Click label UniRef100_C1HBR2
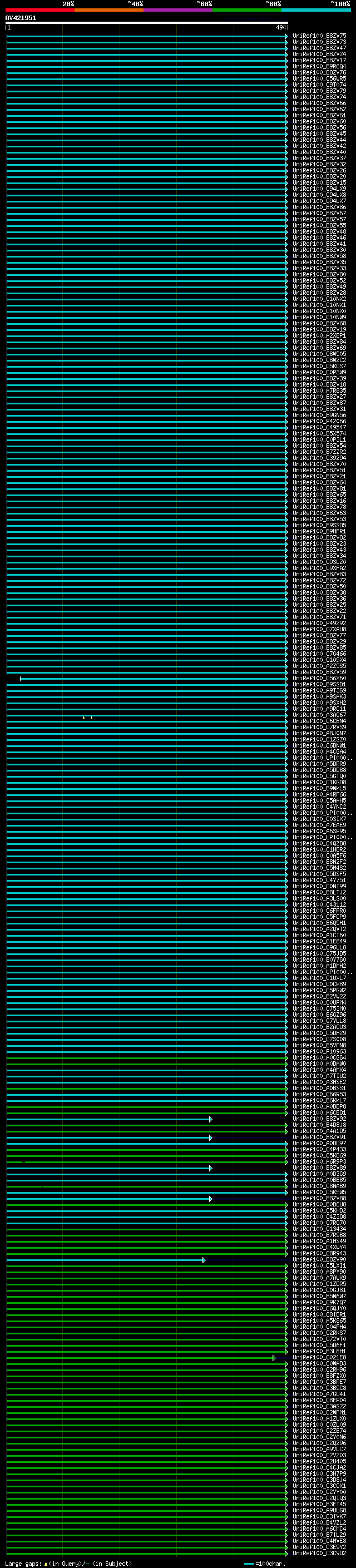The height and width of the screenshot is (1568, 356). click(x=319, y=849)
